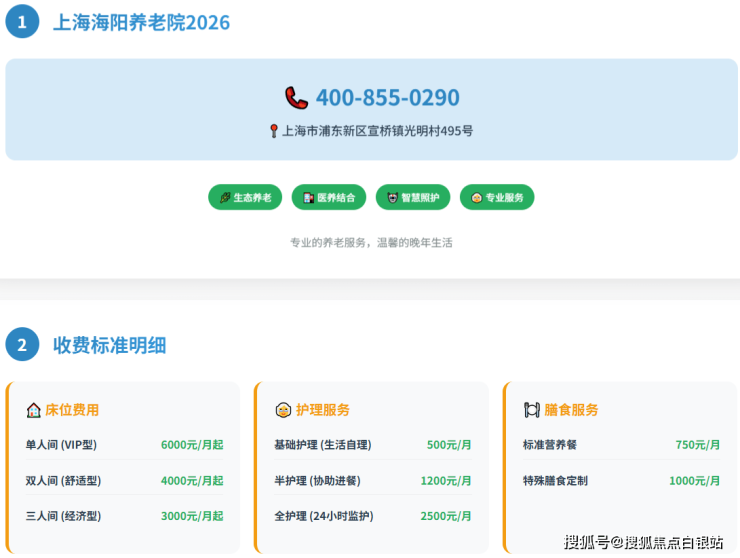Select the 单人间 (VIP型) price row
Image resolution: width=740 pixels, height=558 pixels.
pyautogui.click(x=124, y=445)
